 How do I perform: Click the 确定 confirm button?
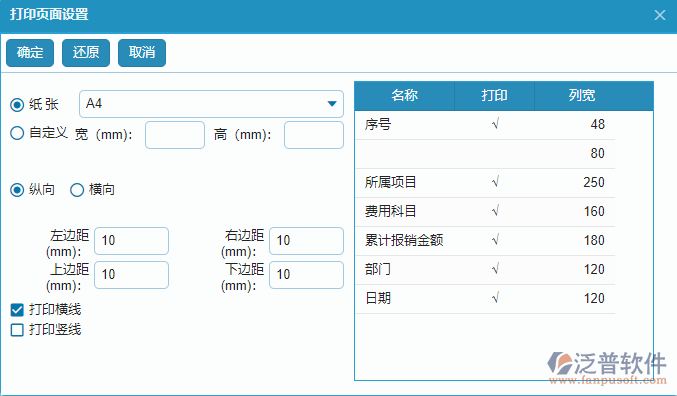tap(30, 53)
